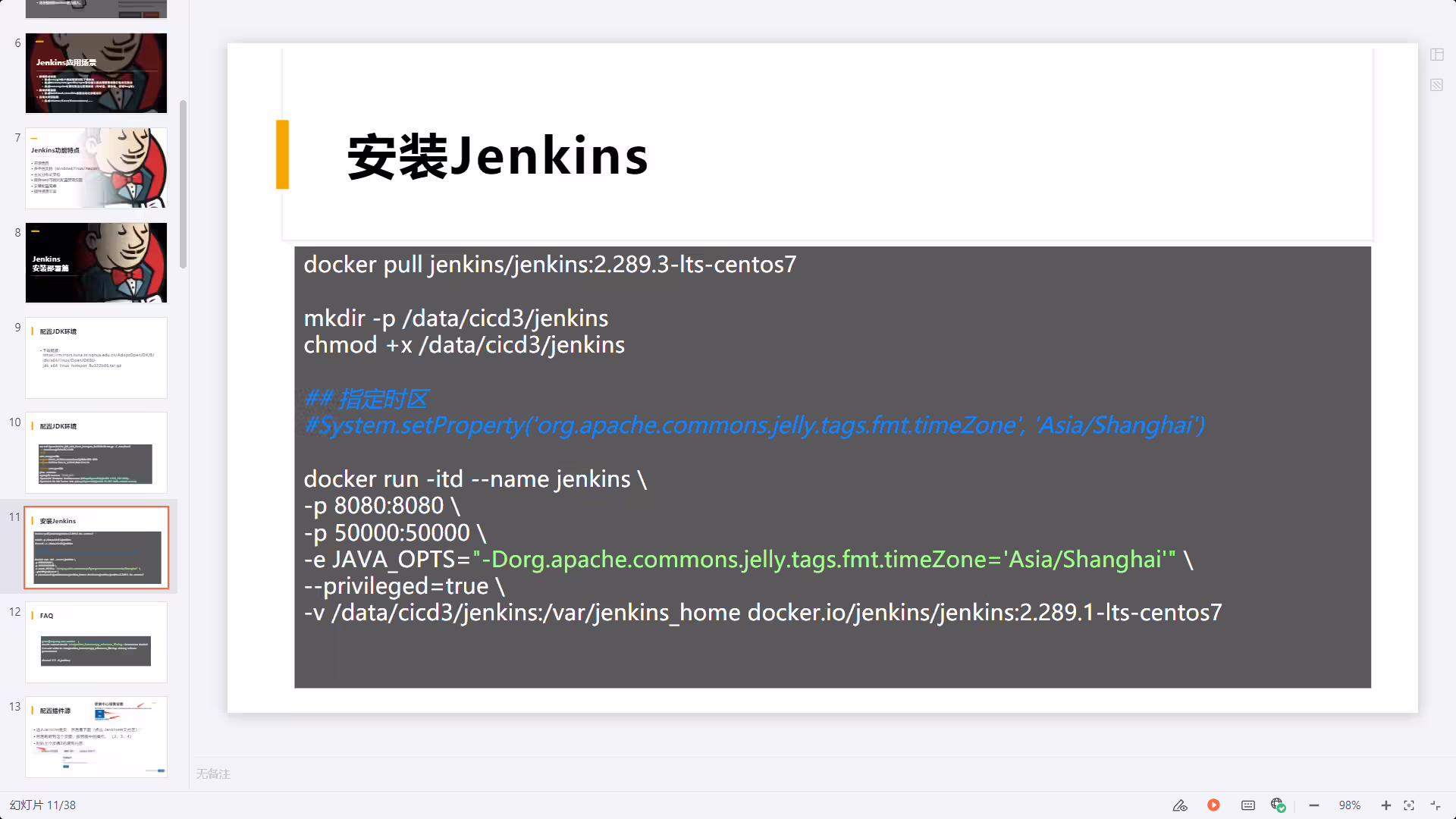This screenshot has height=819, width=1456.
Task: Select slide 13 thumbnail 配置插件源
Action: [96, 737]
